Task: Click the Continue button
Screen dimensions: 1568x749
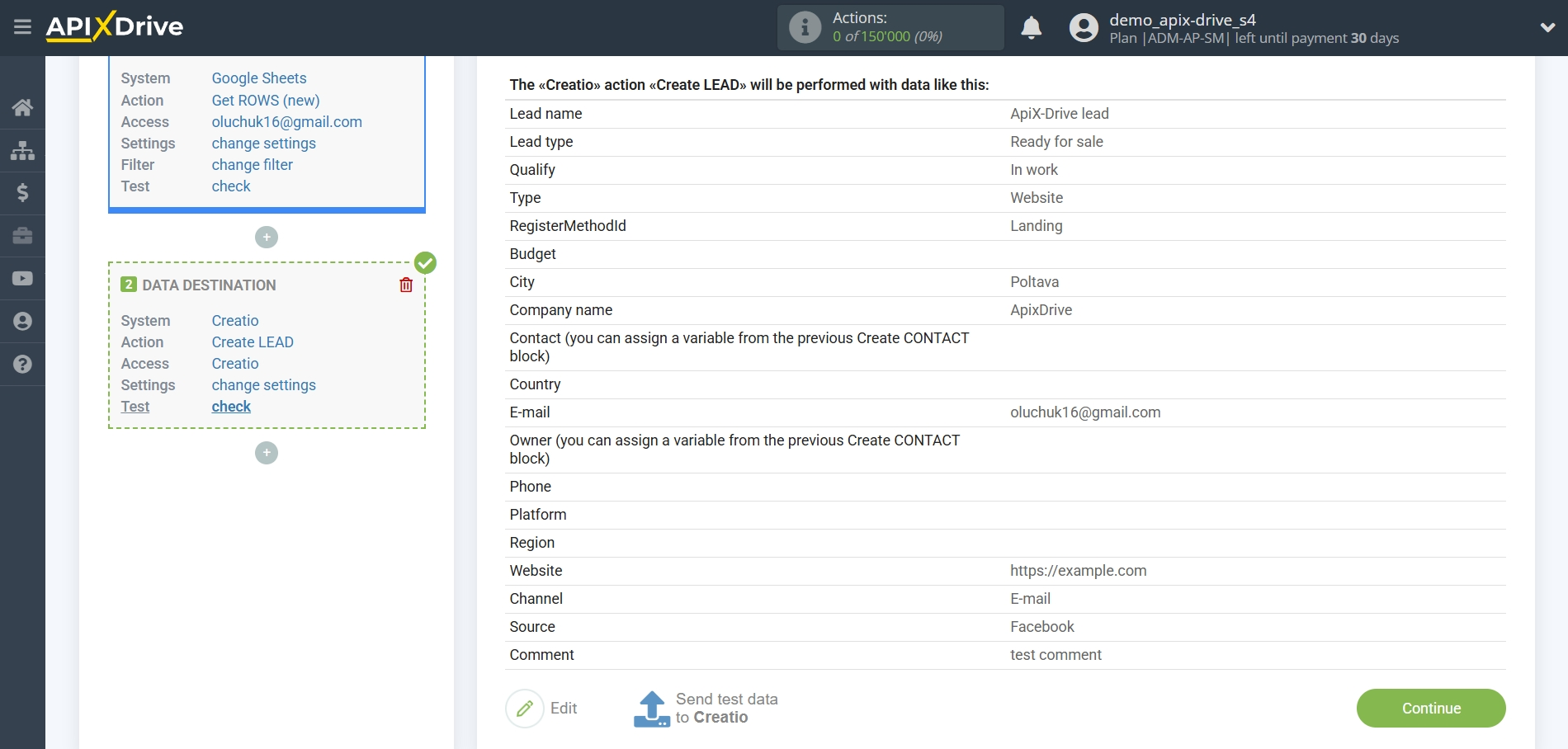Action: pos(1430,708)
